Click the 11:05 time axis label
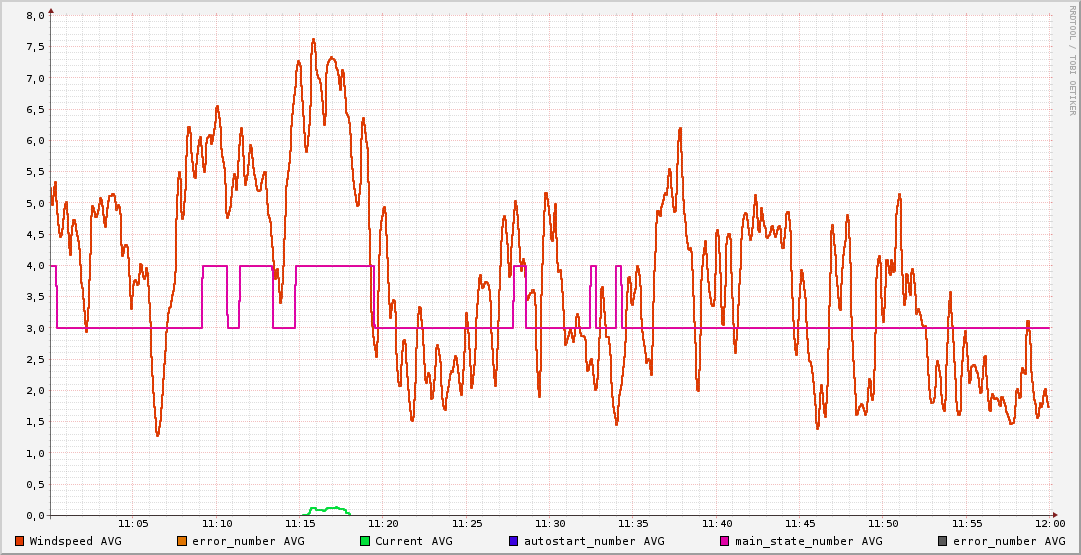Screen dimensions: 1081x555 pyautogui.click(x=133, y=523)
